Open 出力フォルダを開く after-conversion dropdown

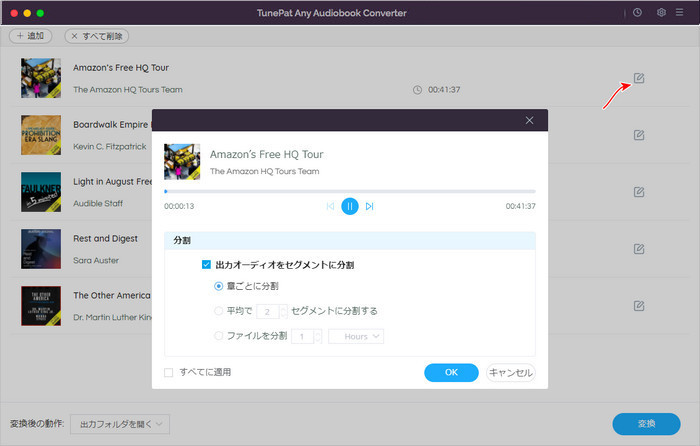tap(120, 424)
